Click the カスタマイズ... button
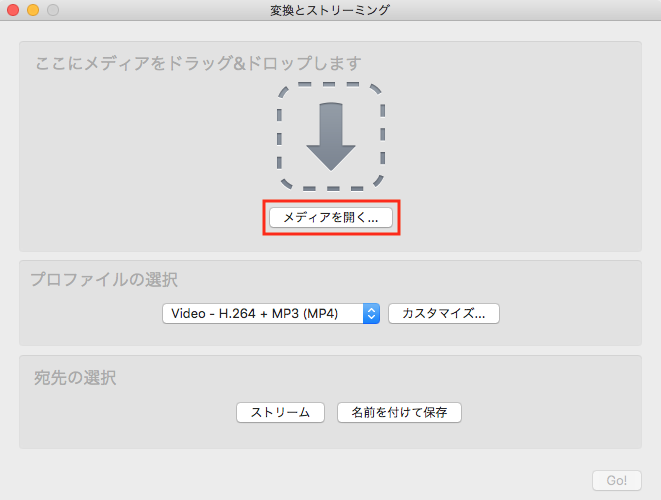The width and height of the screenshot is (661, 500). pyautogui.click(x=444, y=314)
